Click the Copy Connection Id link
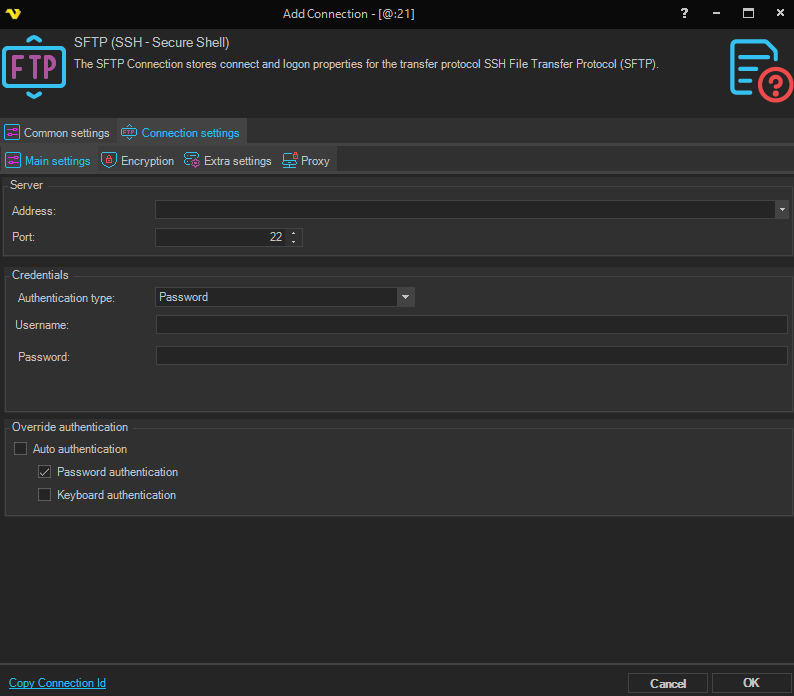This screenshot has height=696, width=794. point(57,683)
